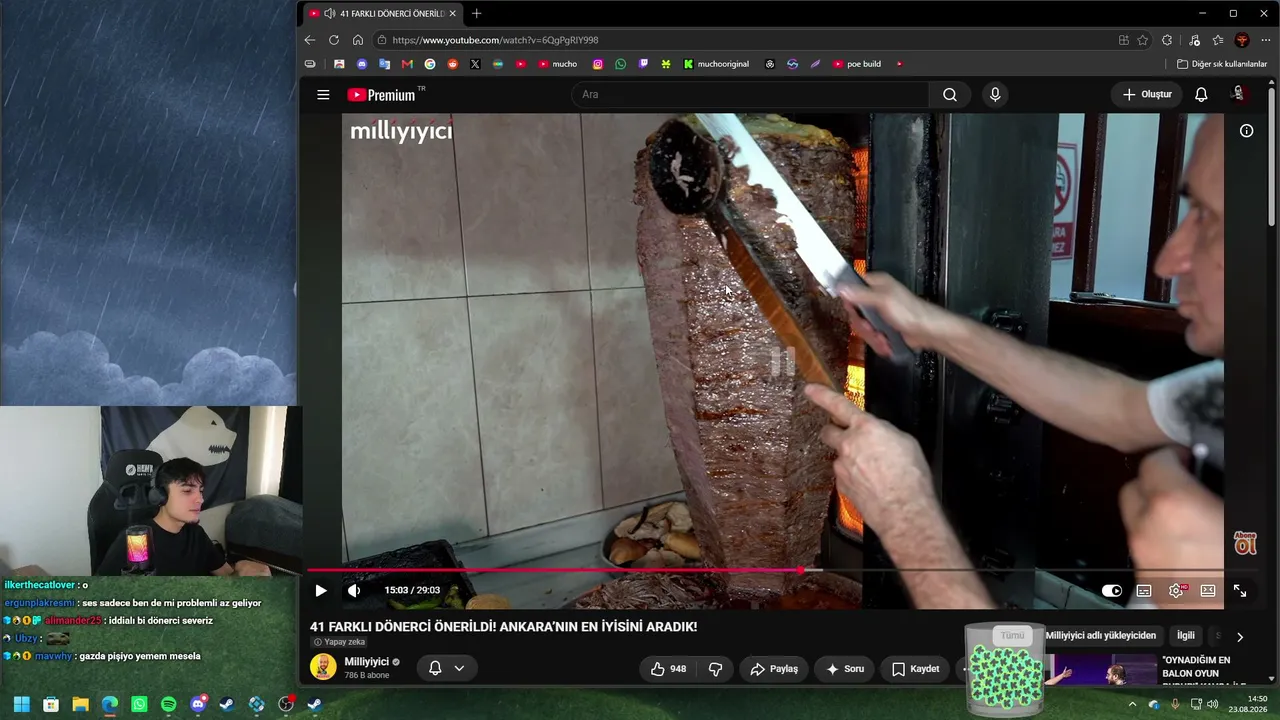Open YouTube notifications bell in the header
Screen dimensions: 1280x720
coord(1201,94)
